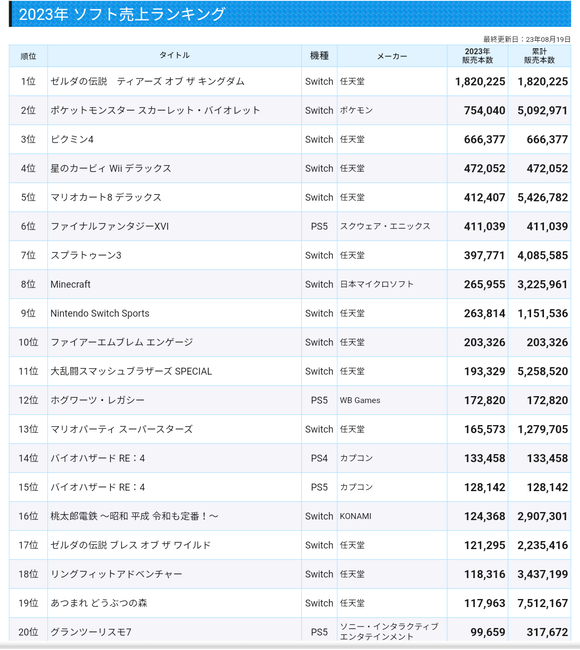Click the cumulative figure 5,092,971

point(542,111)
